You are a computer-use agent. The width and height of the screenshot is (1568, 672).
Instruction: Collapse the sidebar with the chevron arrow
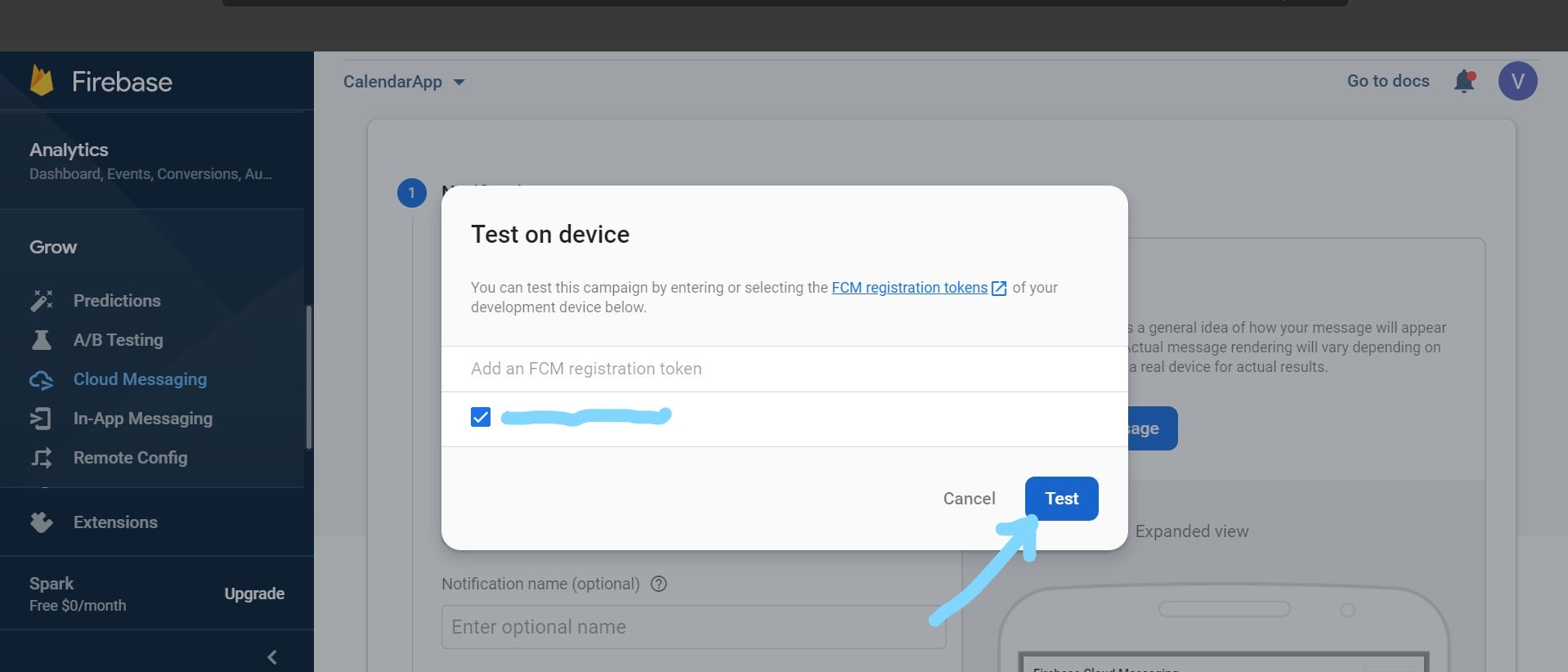click(272, 657)
